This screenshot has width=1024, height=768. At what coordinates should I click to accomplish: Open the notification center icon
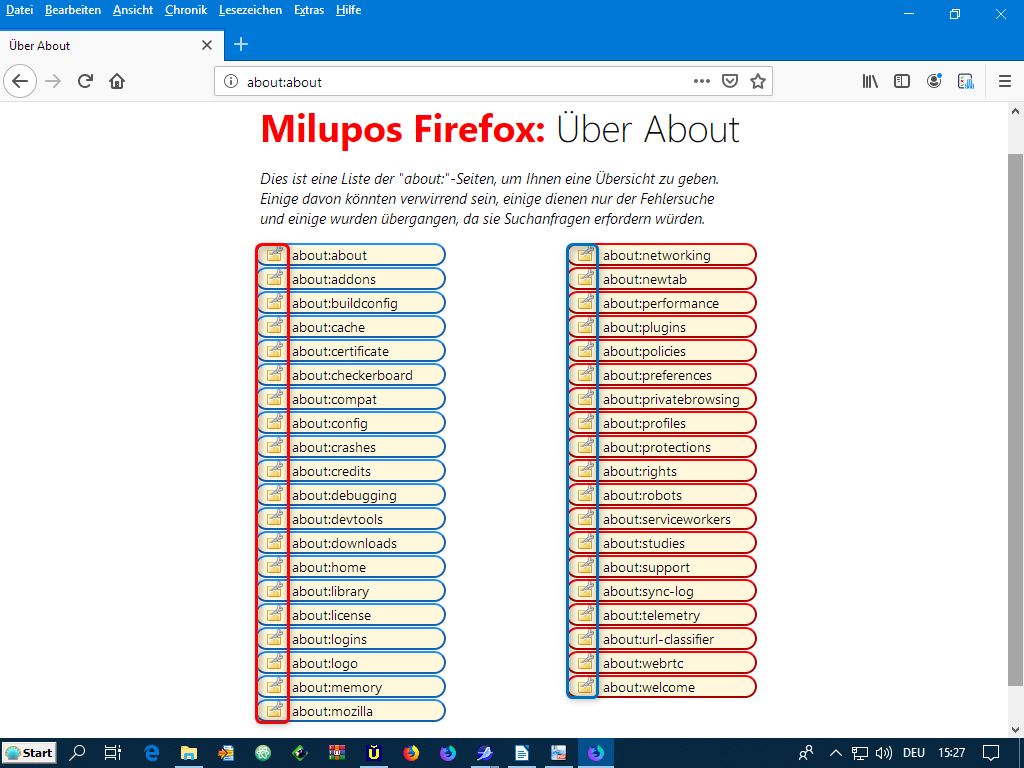(991, 753)
